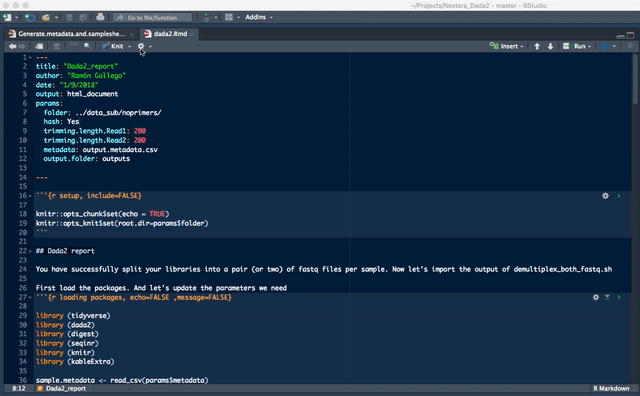Screen dimensions: 640x396
Task: Open the R Markdown file type selector
Action: (x=614, y=389)
